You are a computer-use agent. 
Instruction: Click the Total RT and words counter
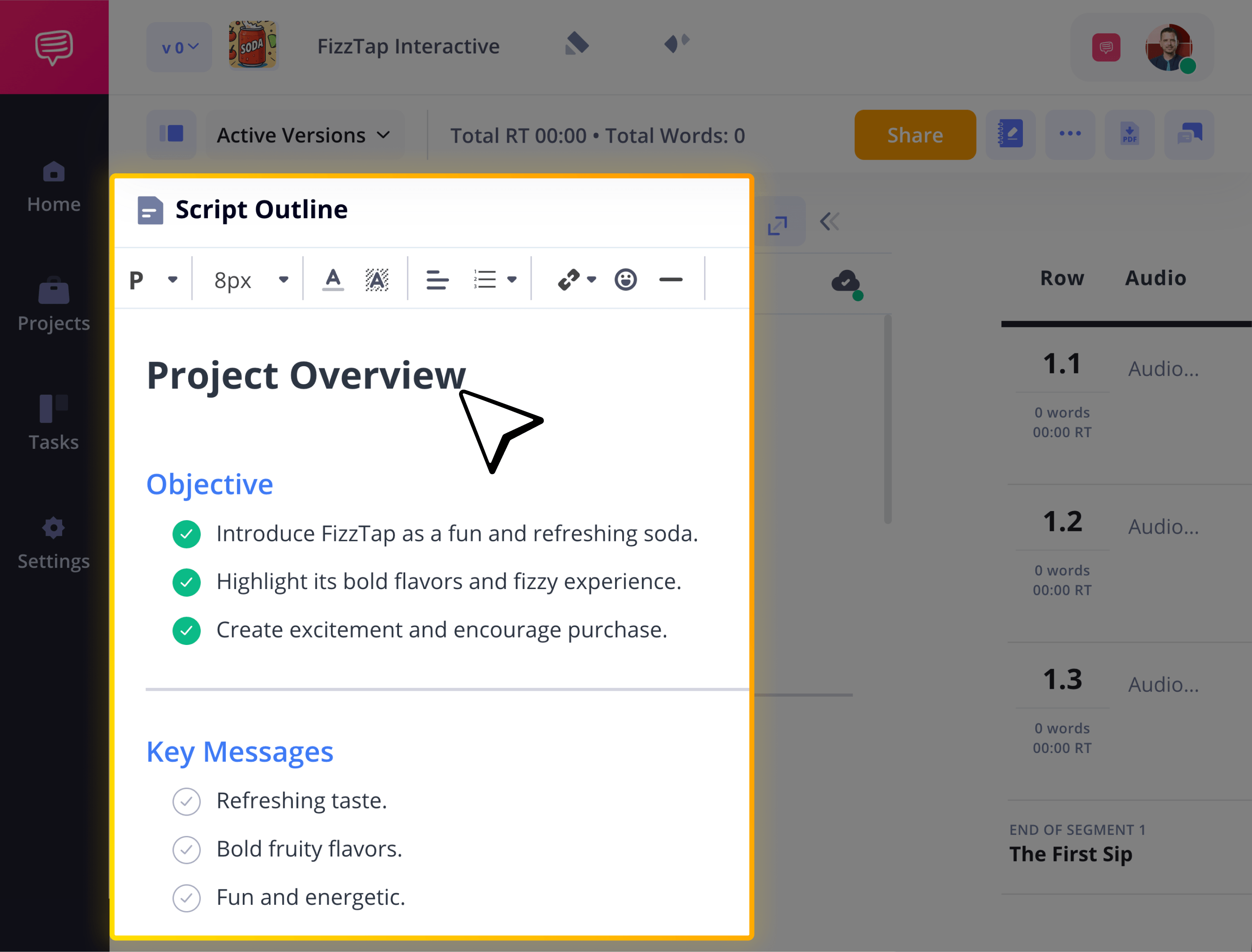[597, 136]
